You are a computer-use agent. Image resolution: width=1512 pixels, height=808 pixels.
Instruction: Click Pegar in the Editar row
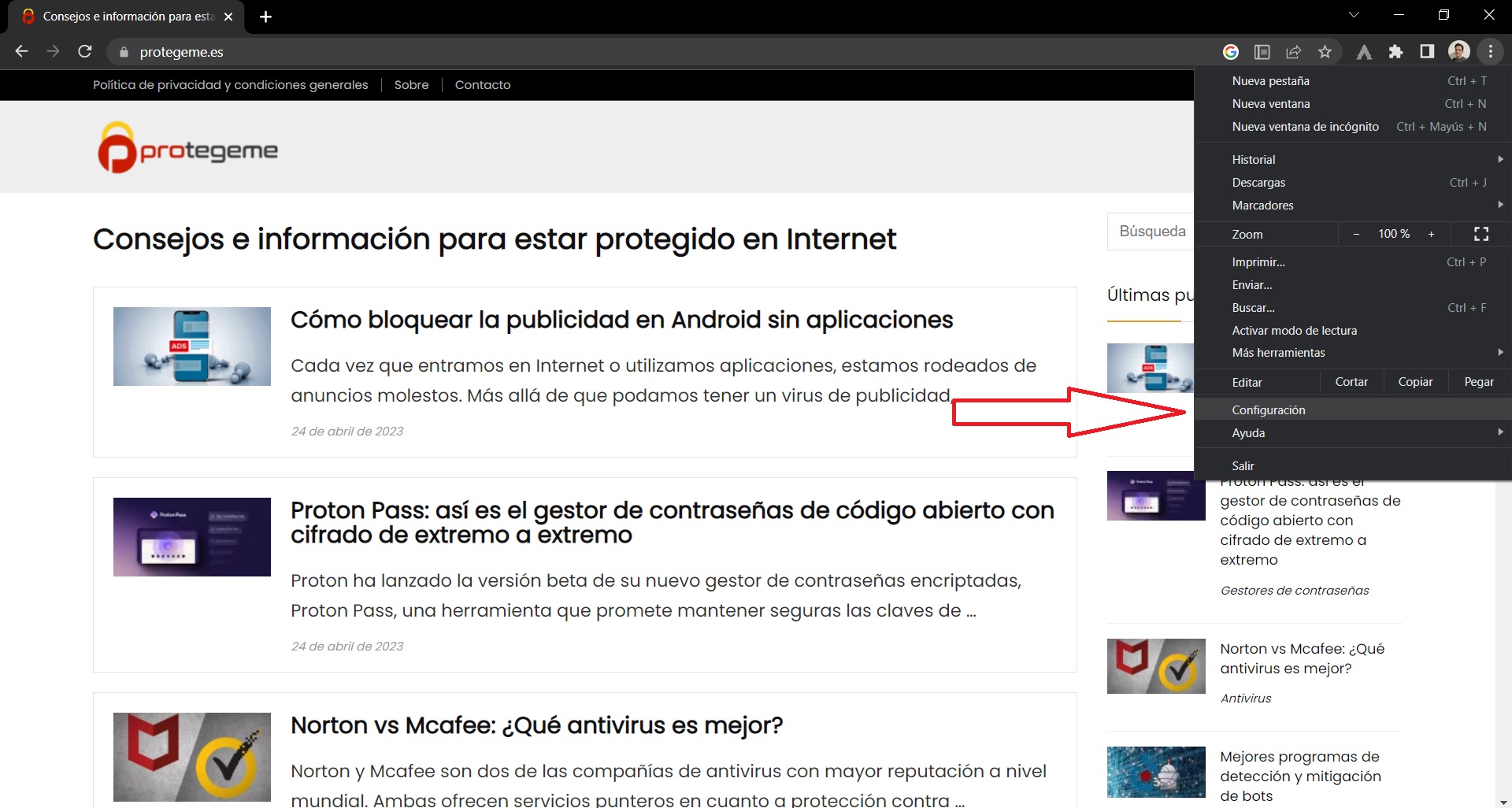click(x=1479, y=382)
